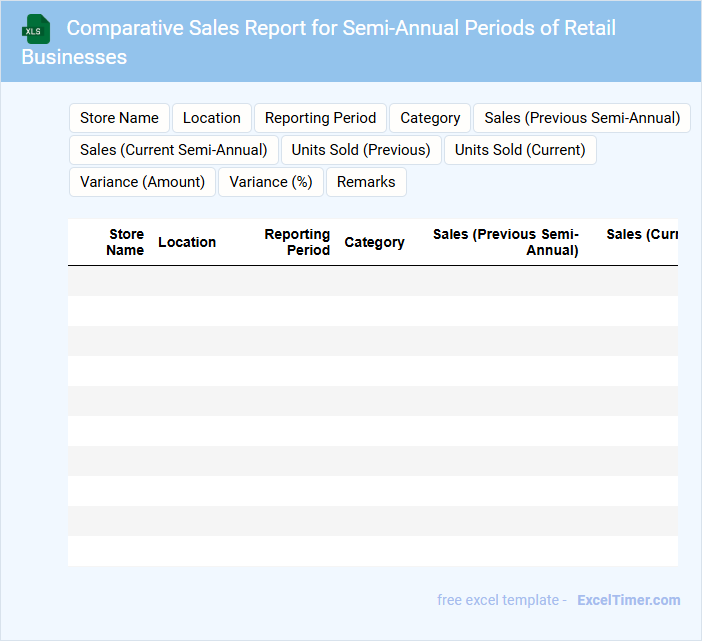The width and height of the screenshot is (702, 641).
Task: Select the Sales (Current Semi-Annual) tag
Action: tap(173, 150)
